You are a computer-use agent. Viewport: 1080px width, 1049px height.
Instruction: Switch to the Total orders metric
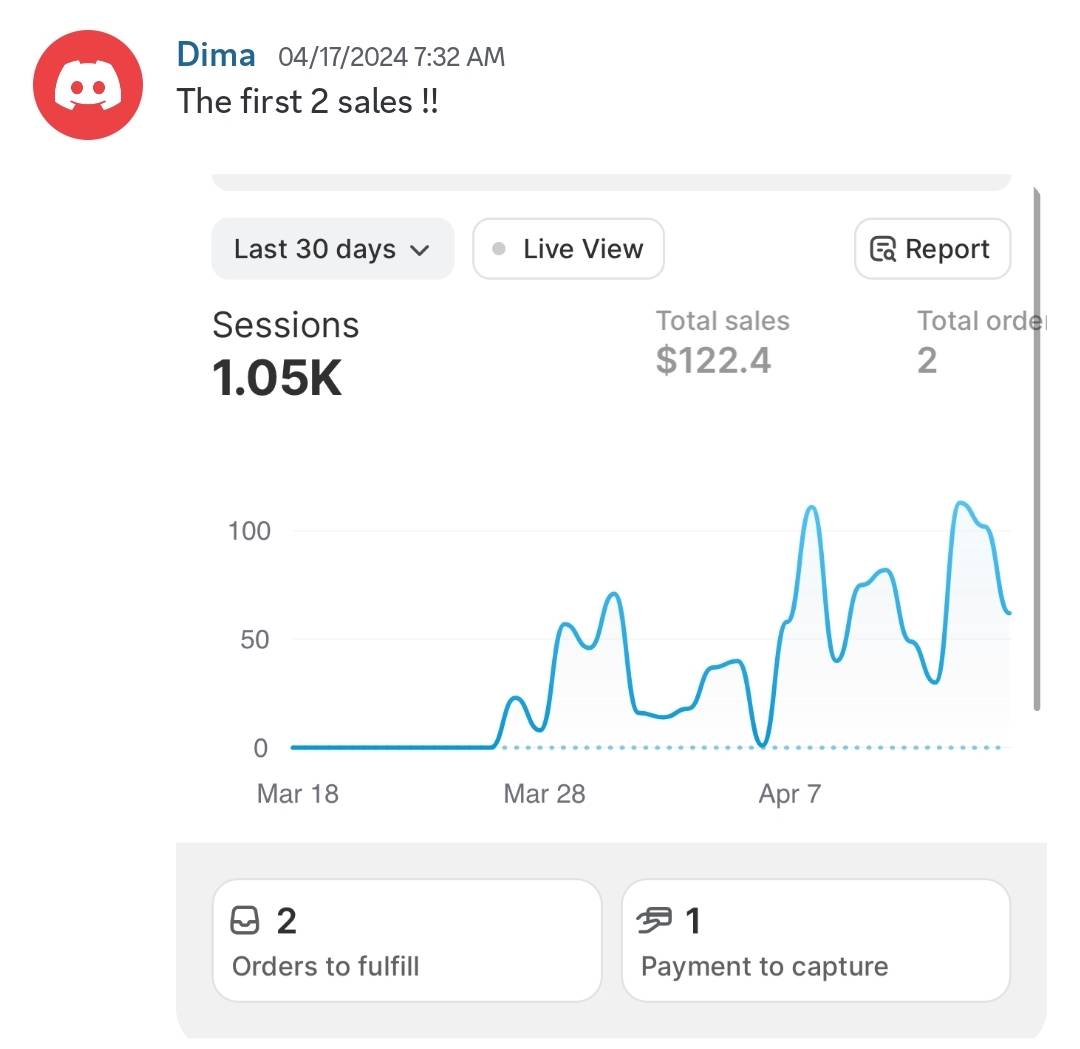tap(975, 342)
